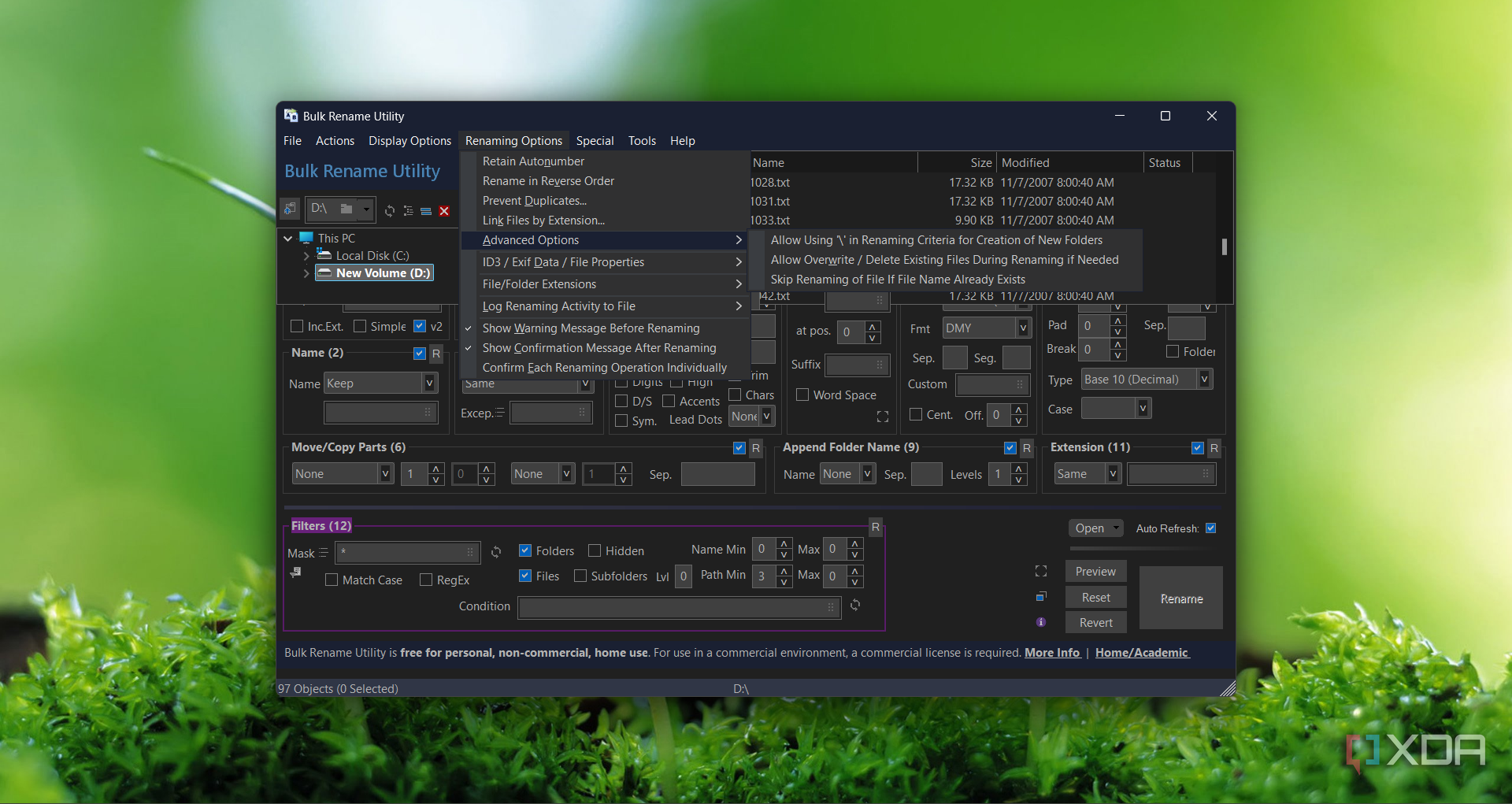Image resolution: width=1512 pixels, height=804 pixels.
Task: Click the file list vertical scrollbar thumb
Action: (x=1224, y=246)
